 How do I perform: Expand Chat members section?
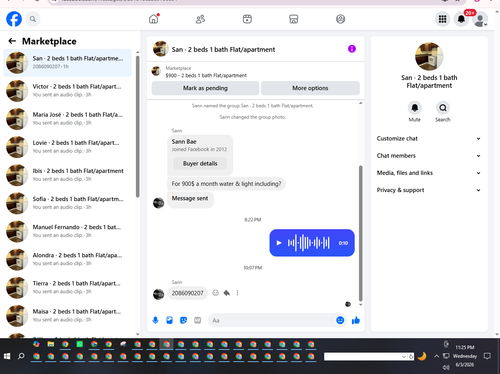[429, 156]
